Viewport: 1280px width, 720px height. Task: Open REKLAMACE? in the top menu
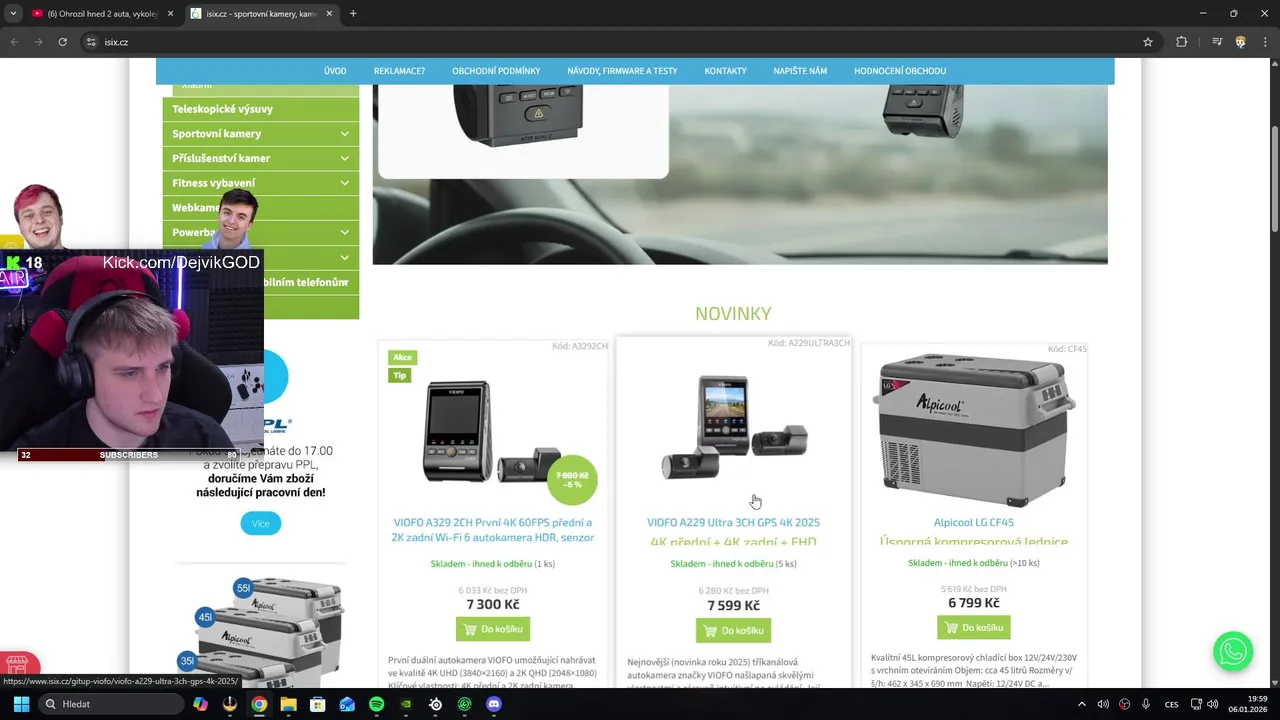pos(399,71)
